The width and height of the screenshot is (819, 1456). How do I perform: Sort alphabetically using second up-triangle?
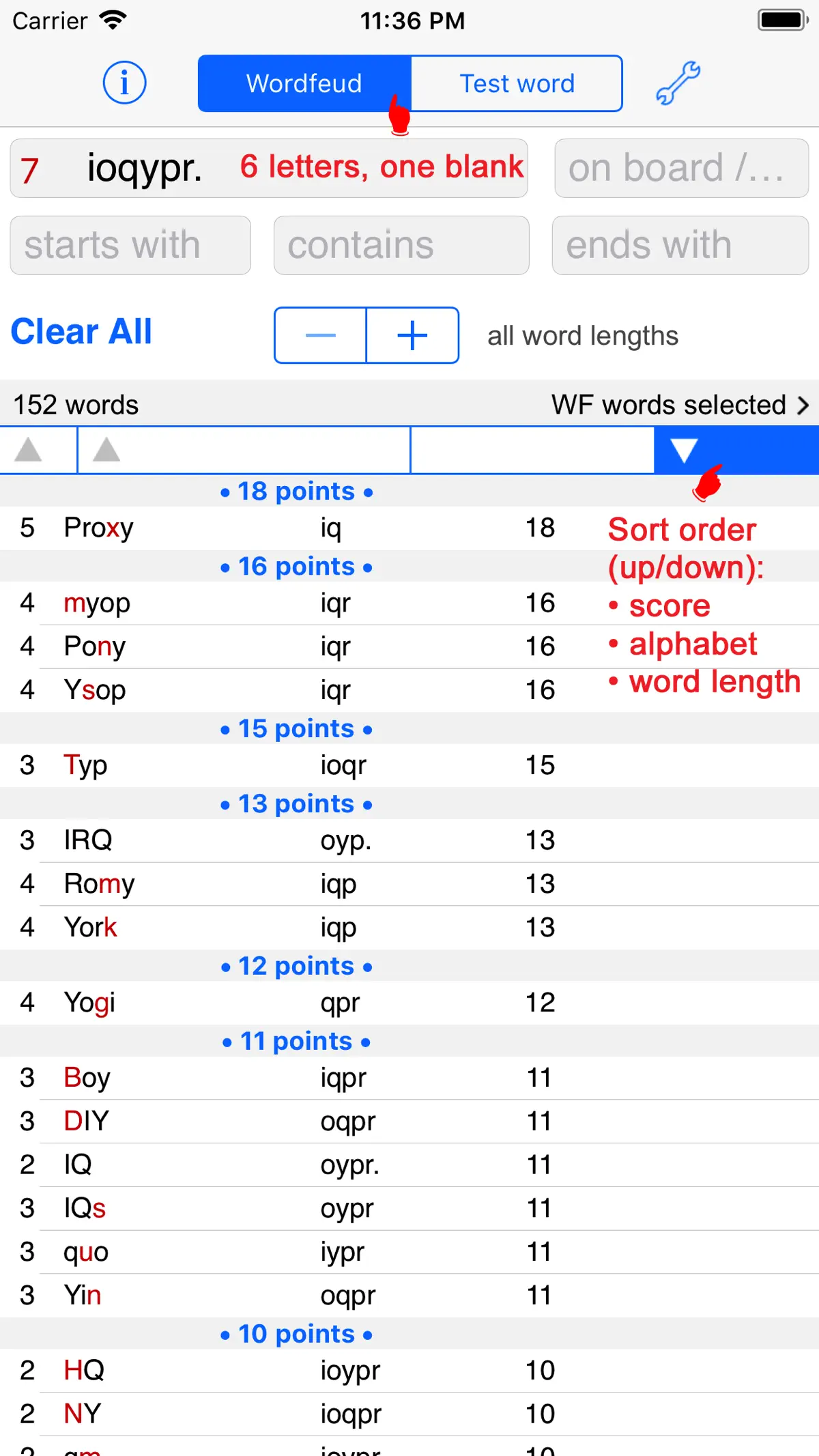click(x=106, y=450)
